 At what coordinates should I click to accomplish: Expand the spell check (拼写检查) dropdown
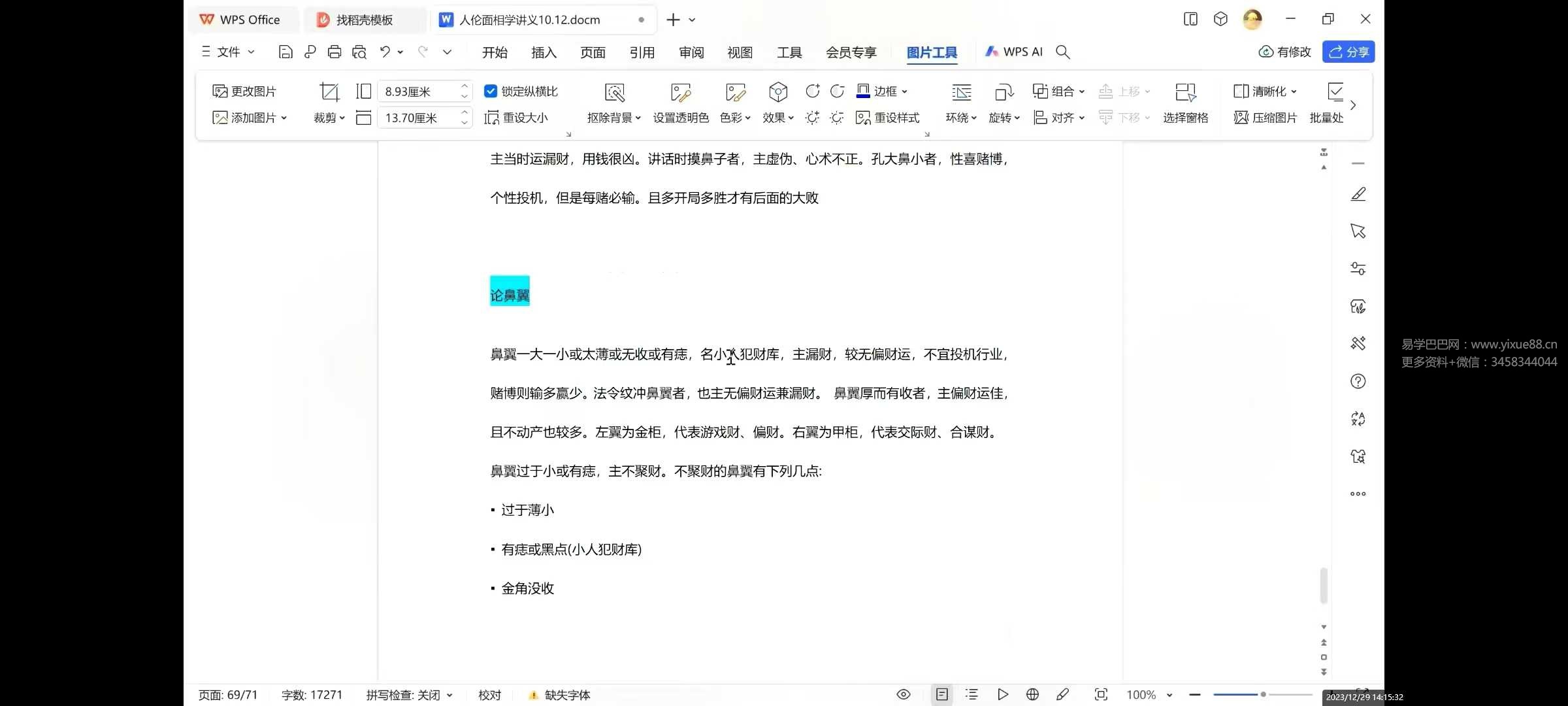(449, 695)
